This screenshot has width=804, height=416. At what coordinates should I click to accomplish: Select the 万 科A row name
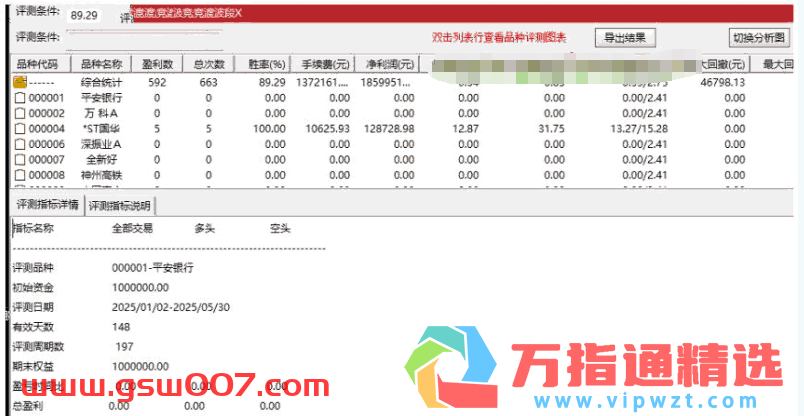[102, 113]
